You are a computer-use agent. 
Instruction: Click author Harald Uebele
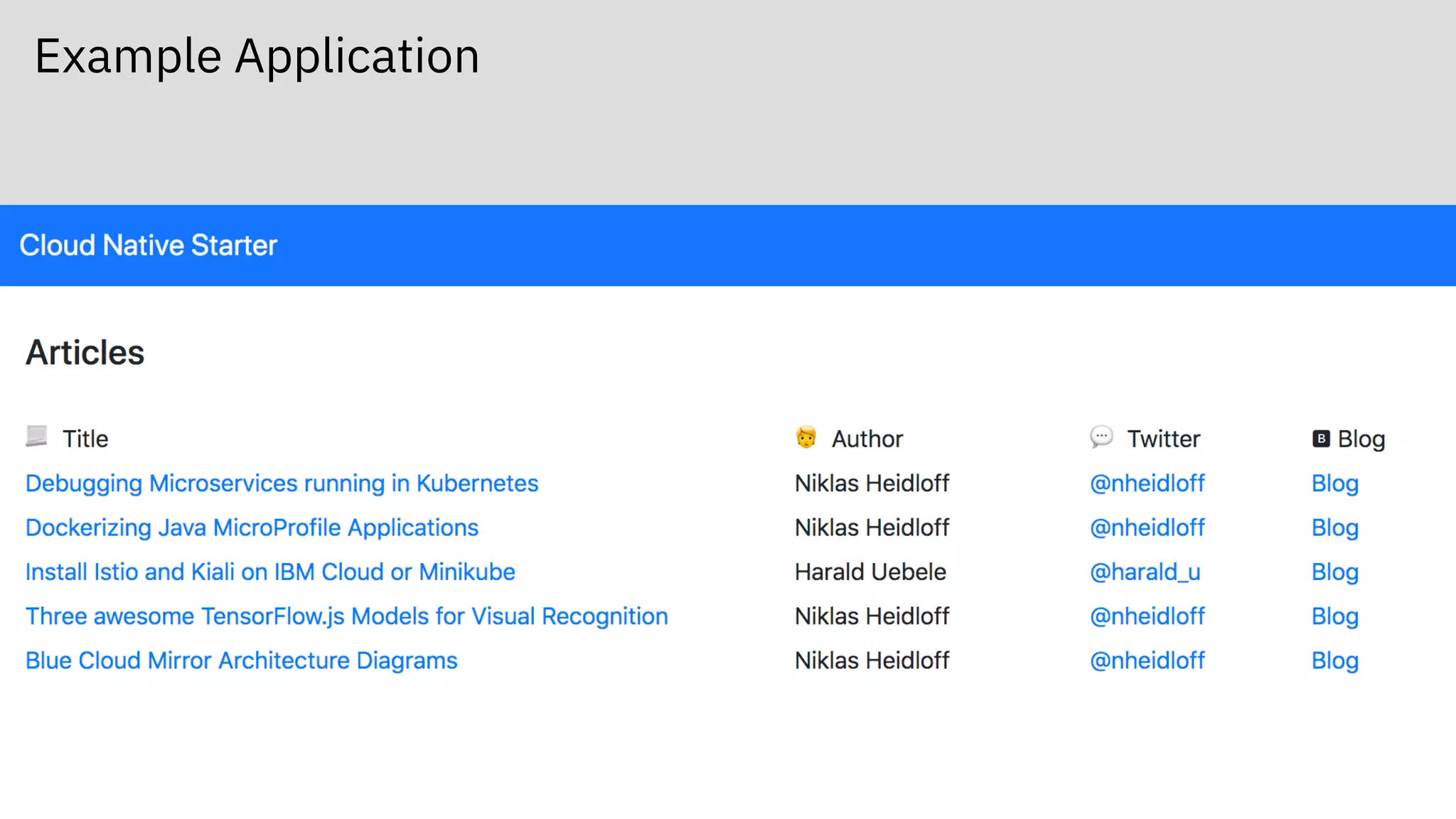(870, 572)
